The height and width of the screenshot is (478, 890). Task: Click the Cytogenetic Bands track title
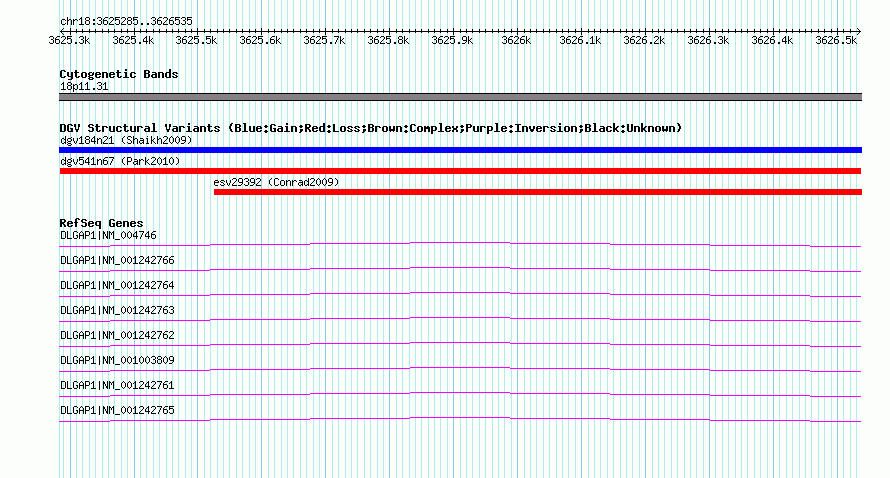[119, 74]
